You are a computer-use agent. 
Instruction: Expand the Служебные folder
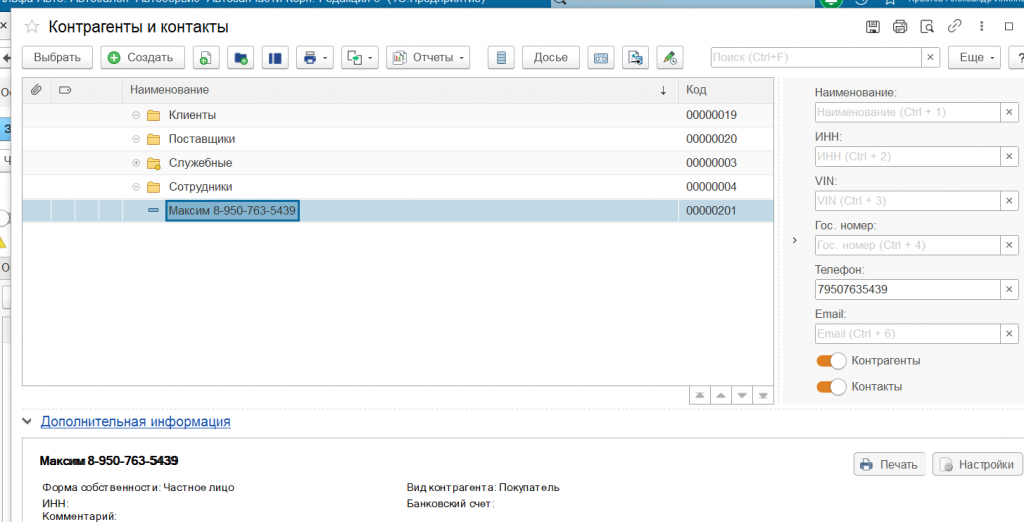point(136,163)
